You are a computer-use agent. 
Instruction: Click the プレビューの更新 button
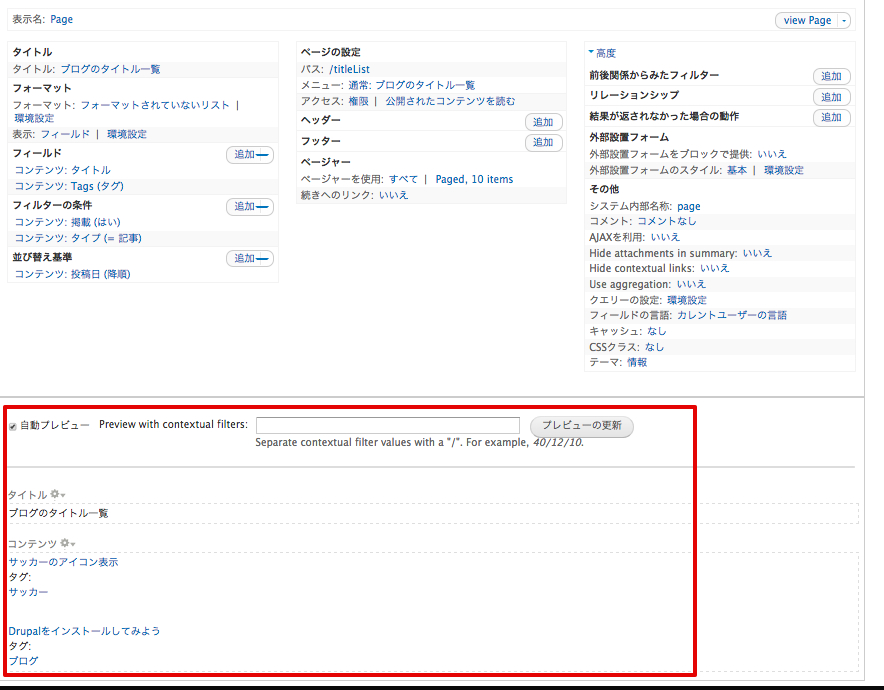pos(581,425)
